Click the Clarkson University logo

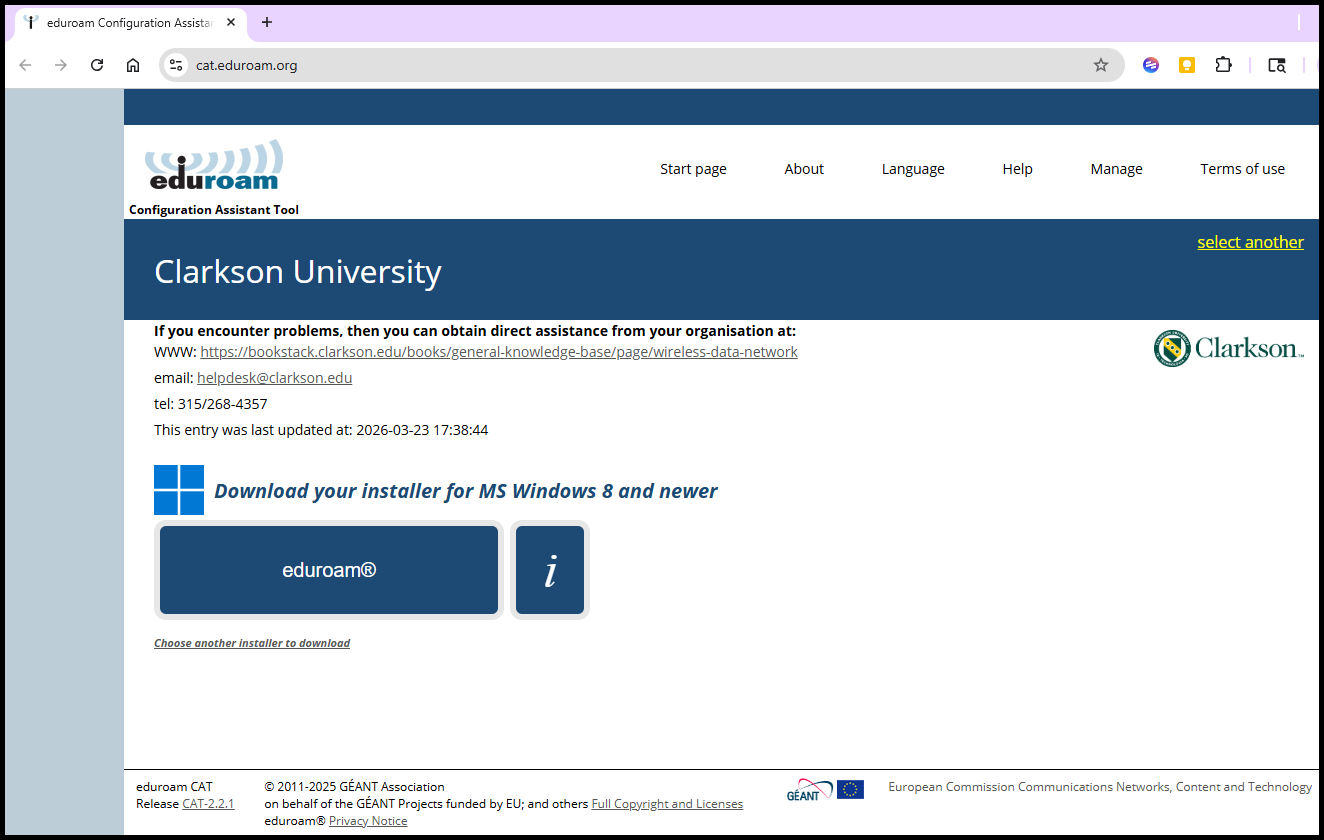[x=1228, y=348]
